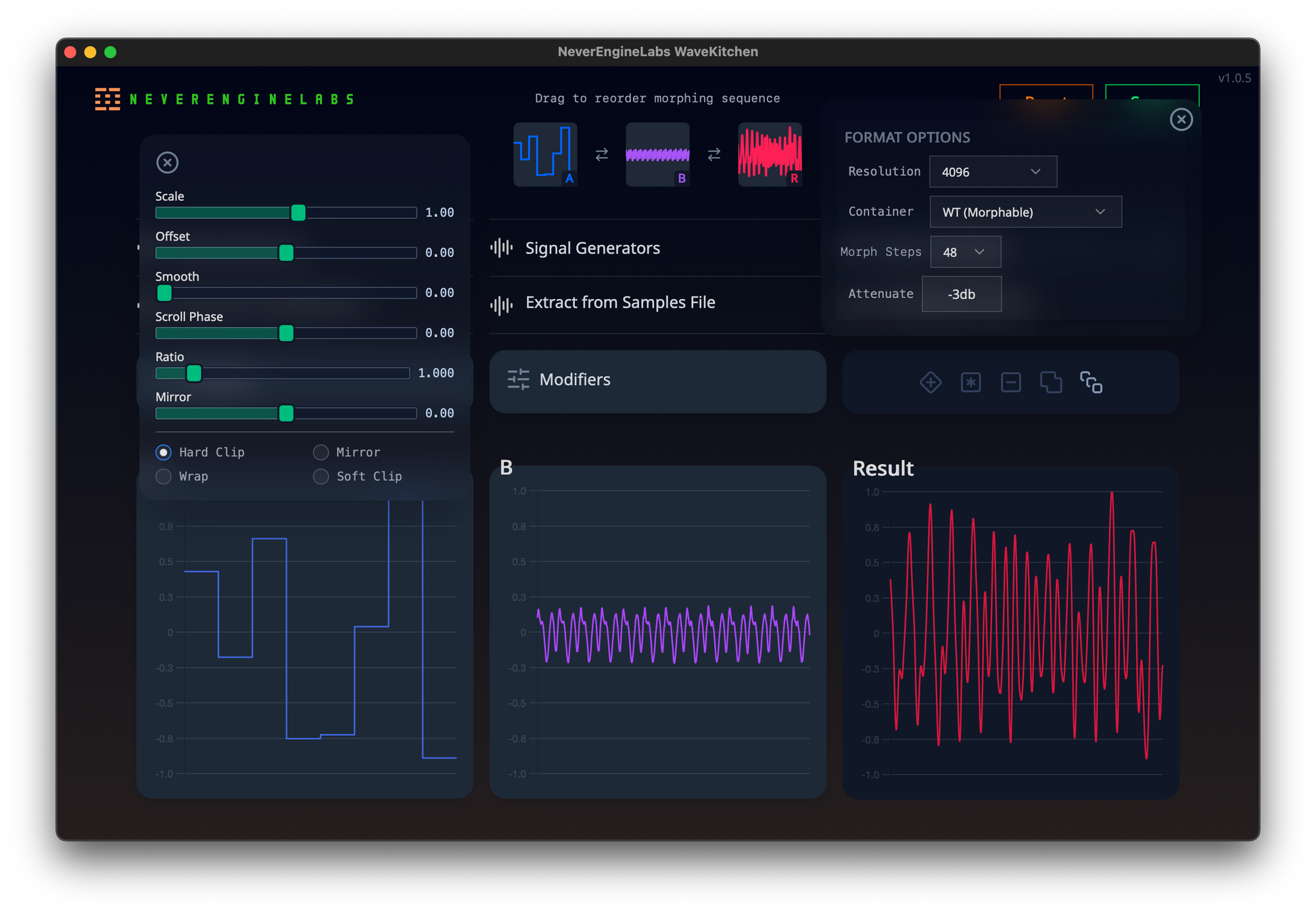The image size is (1316, 915).
Task: Select the Wrap clipping mode
Action: pos(164,477)
